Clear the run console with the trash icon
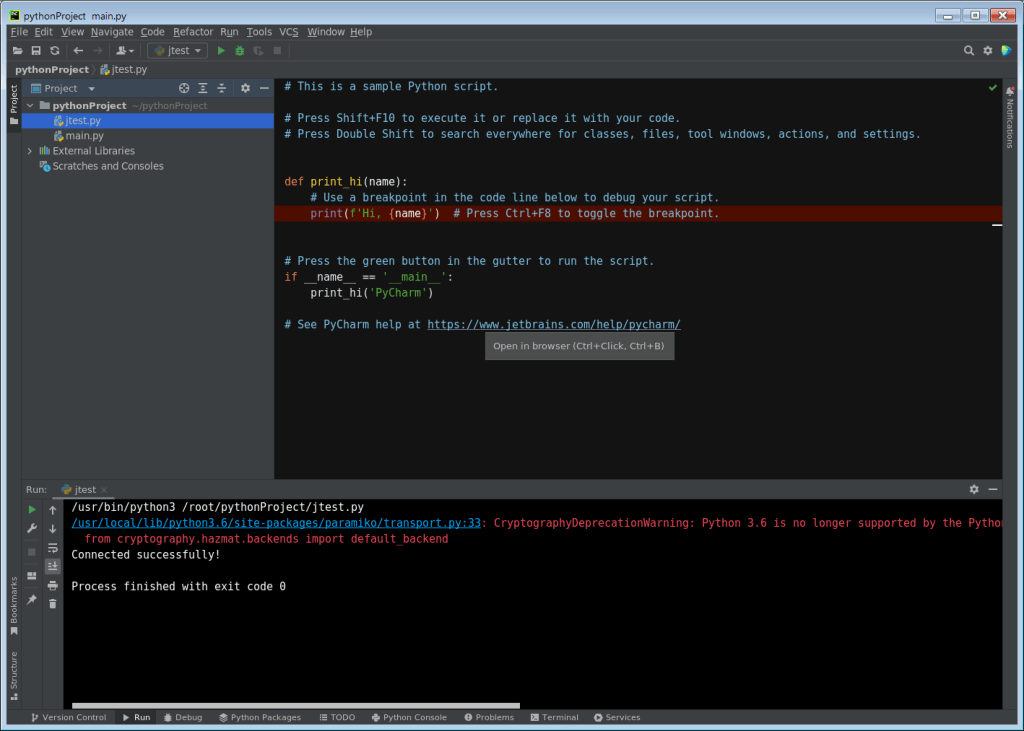1024x731 pixels. coord(53,603)
